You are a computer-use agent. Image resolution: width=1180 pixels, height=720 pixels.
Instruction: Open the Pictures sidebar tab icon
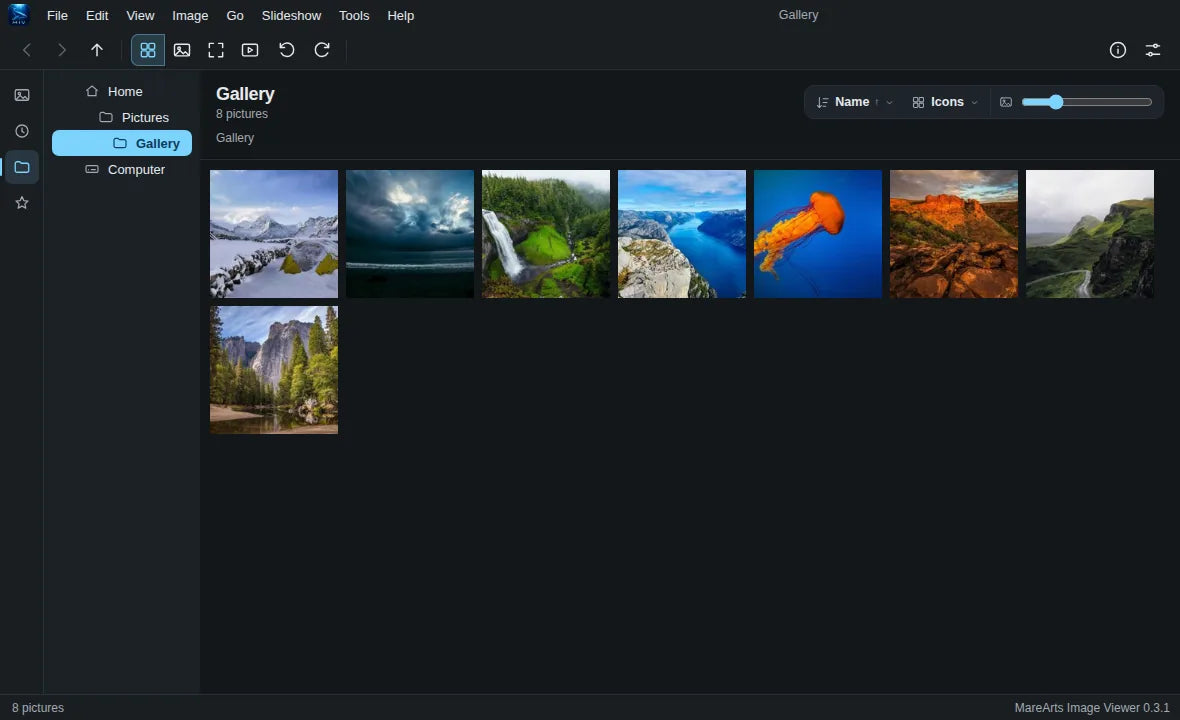[22, 95]
